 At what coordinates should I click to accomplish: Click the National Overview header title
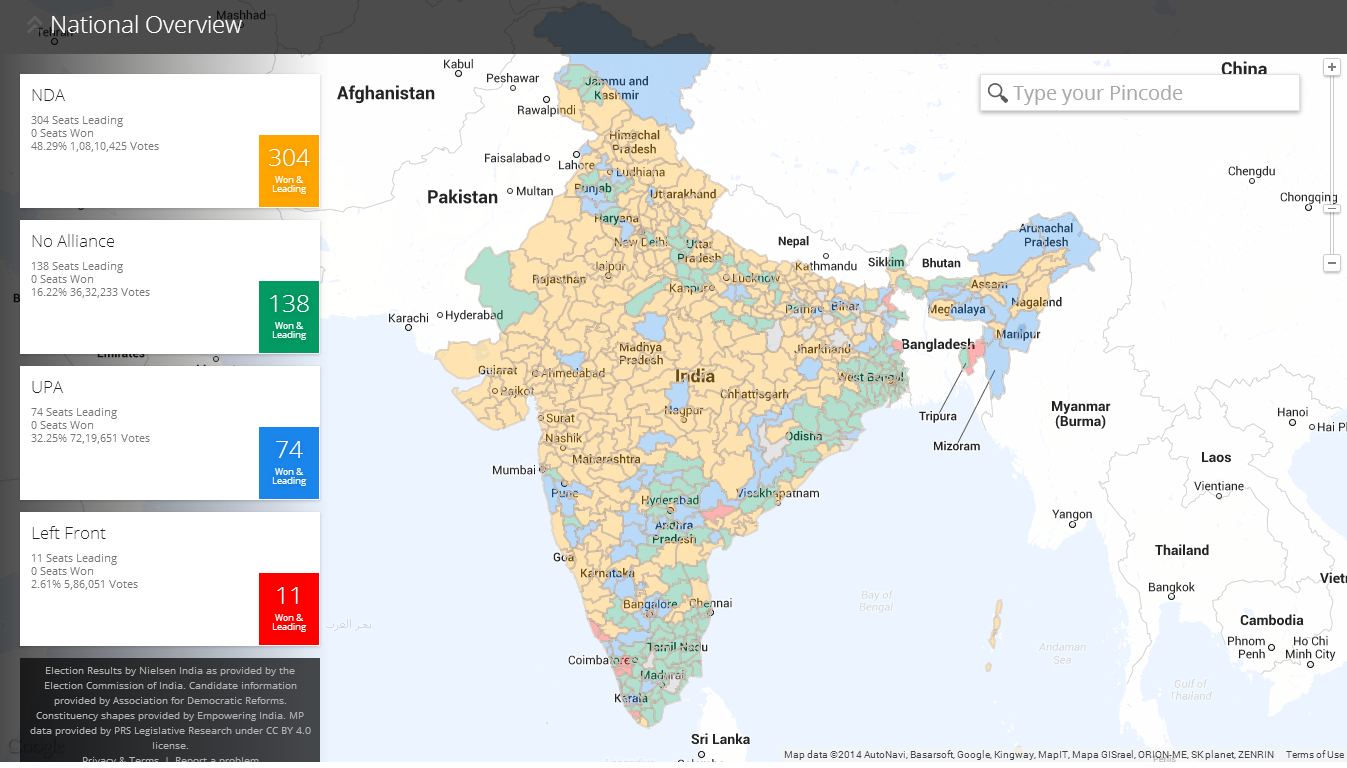click(x=146, y=25)
